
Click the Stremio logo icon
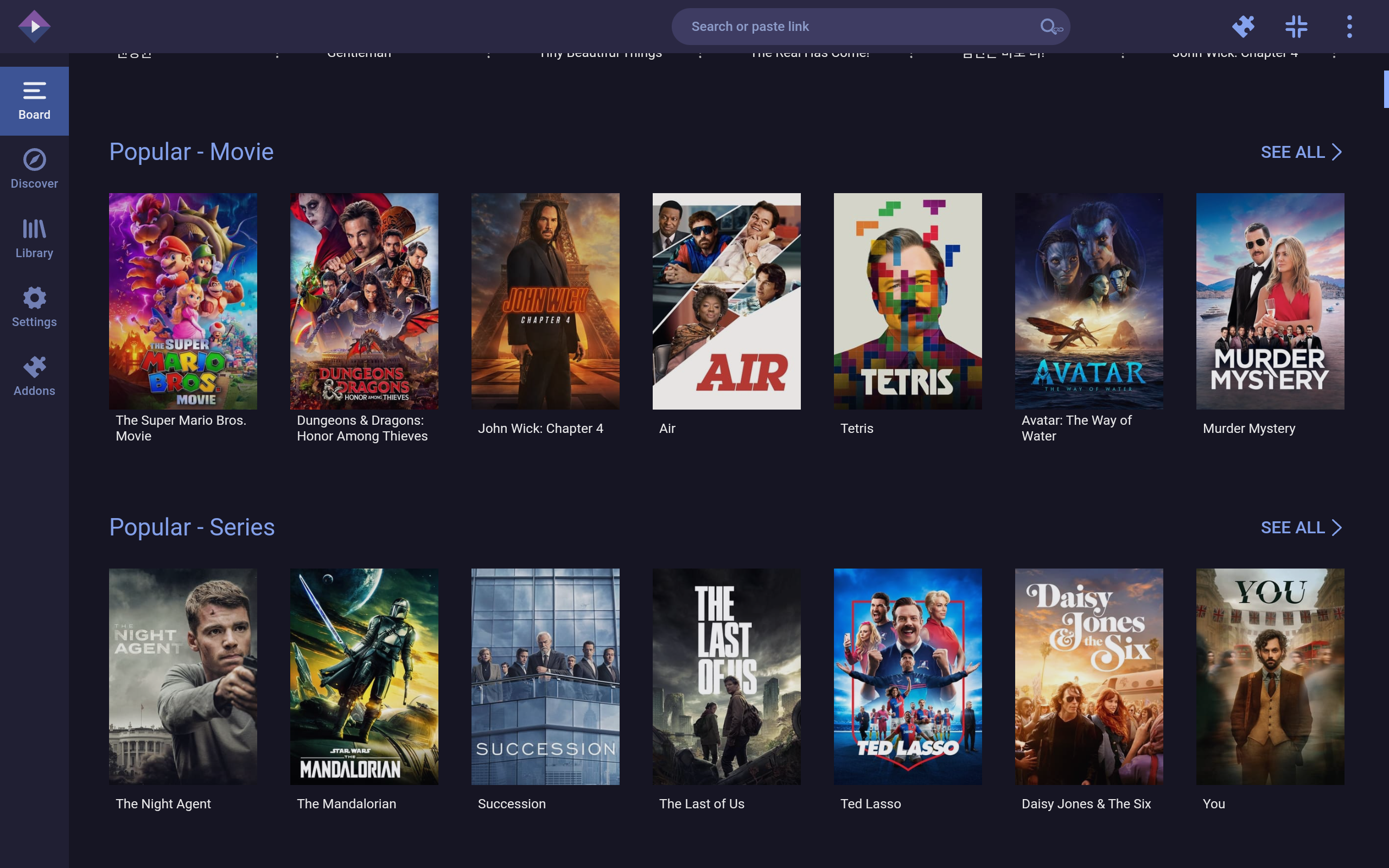coord(34,27)
